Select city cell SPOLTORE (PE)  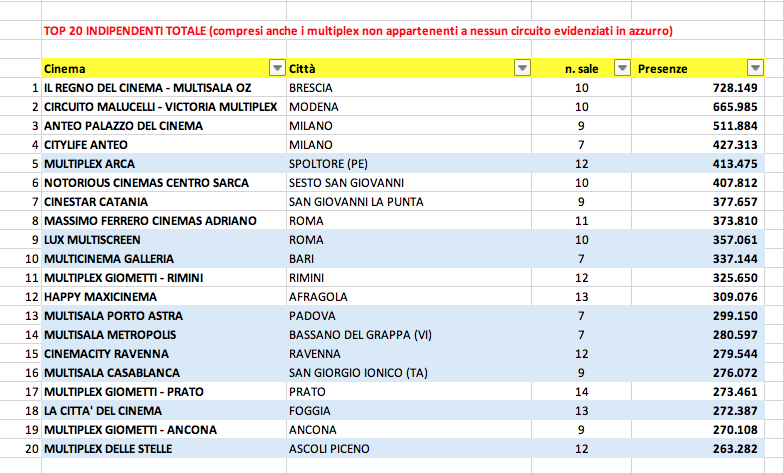[x=409, y=164]
